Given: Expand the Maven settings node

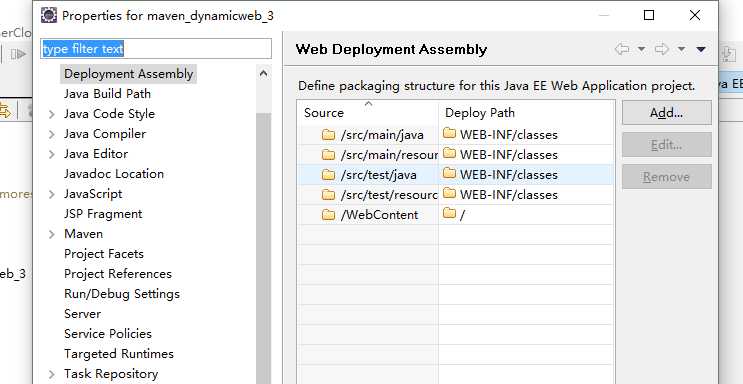Looking at the screenshot, I should click(52, 234).
